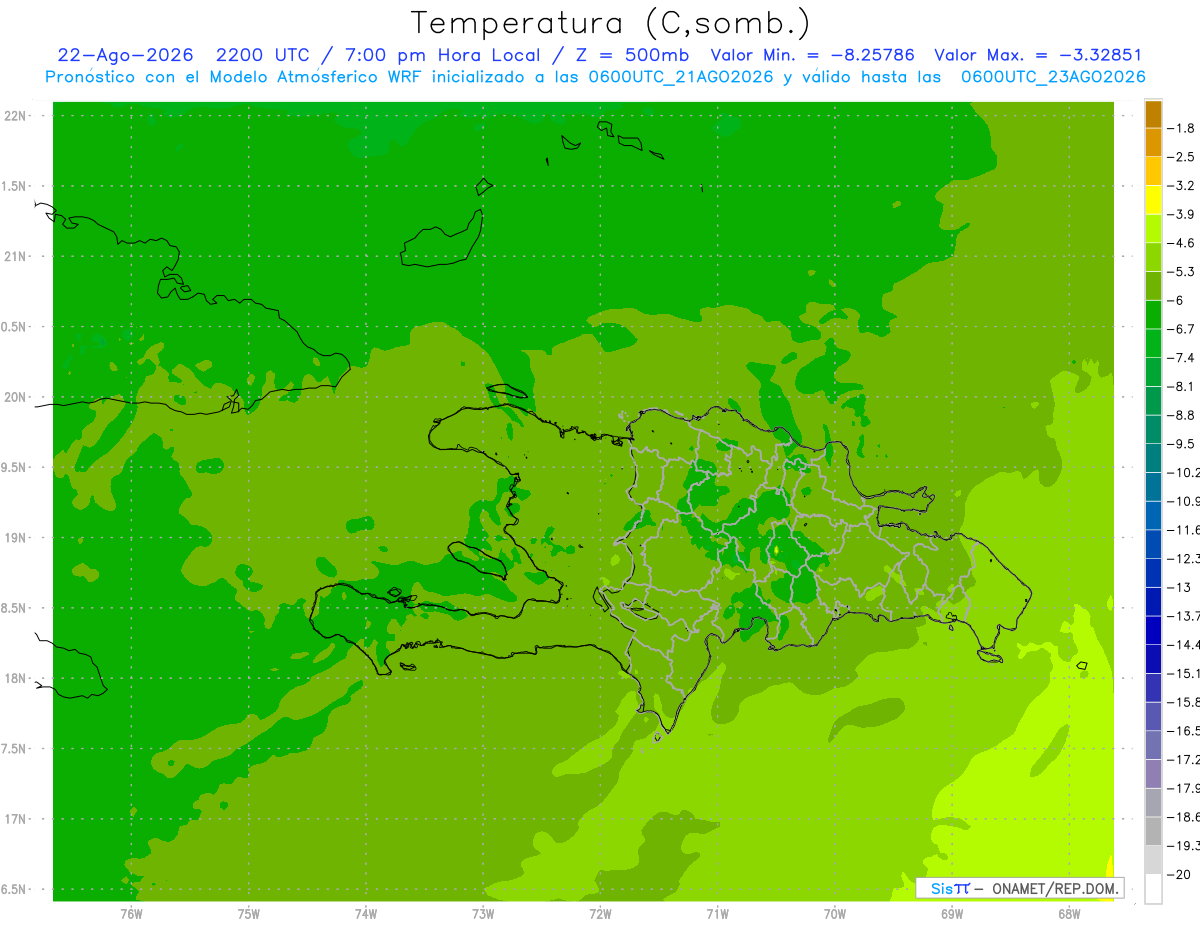Click the "71W" longitude label

pyautogui.click(x=717, y=914)
